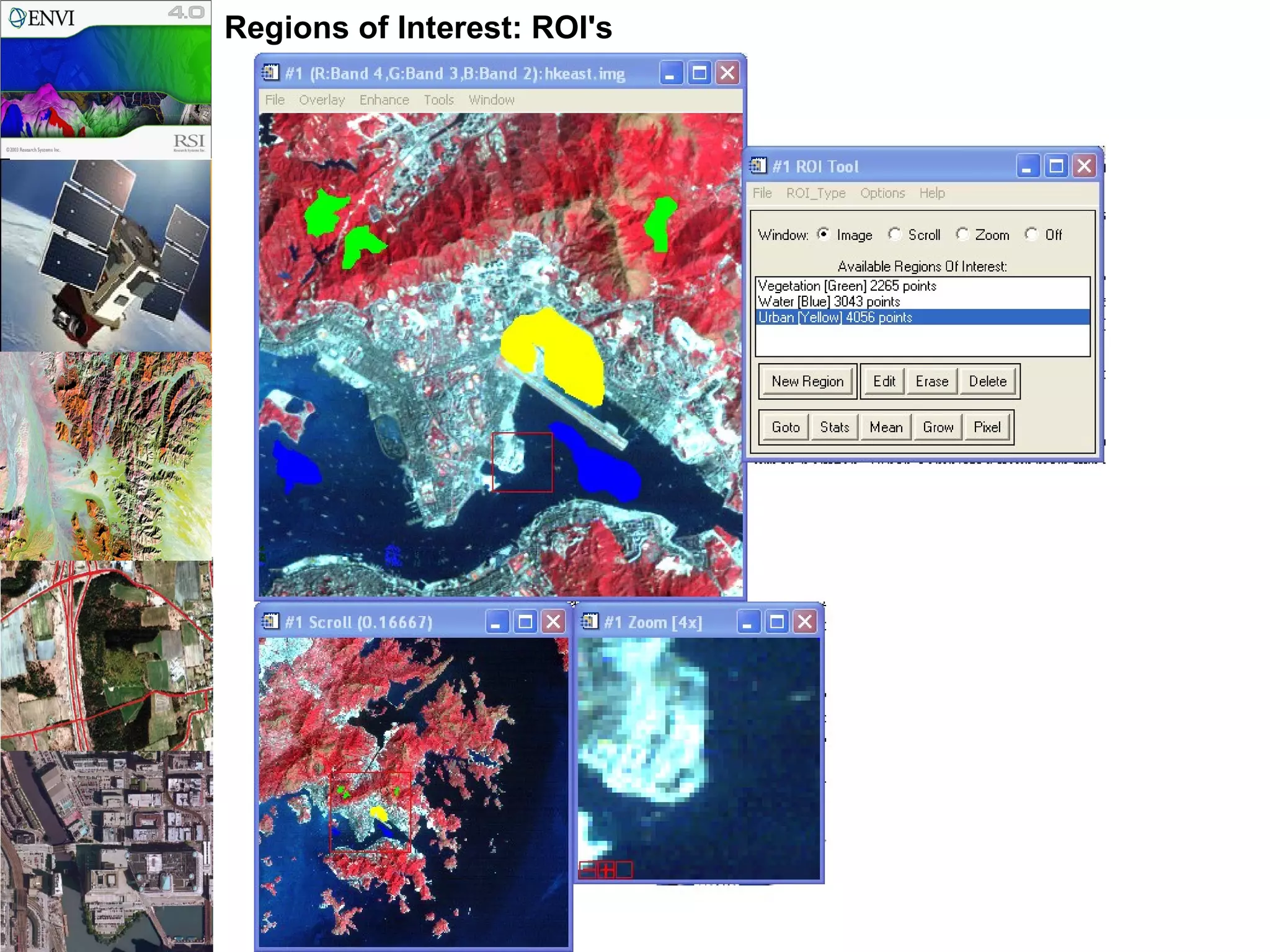This screenshot has width=1270, height=952.
Task: Open the Enhance menu
Action: [x=384, y=100]
